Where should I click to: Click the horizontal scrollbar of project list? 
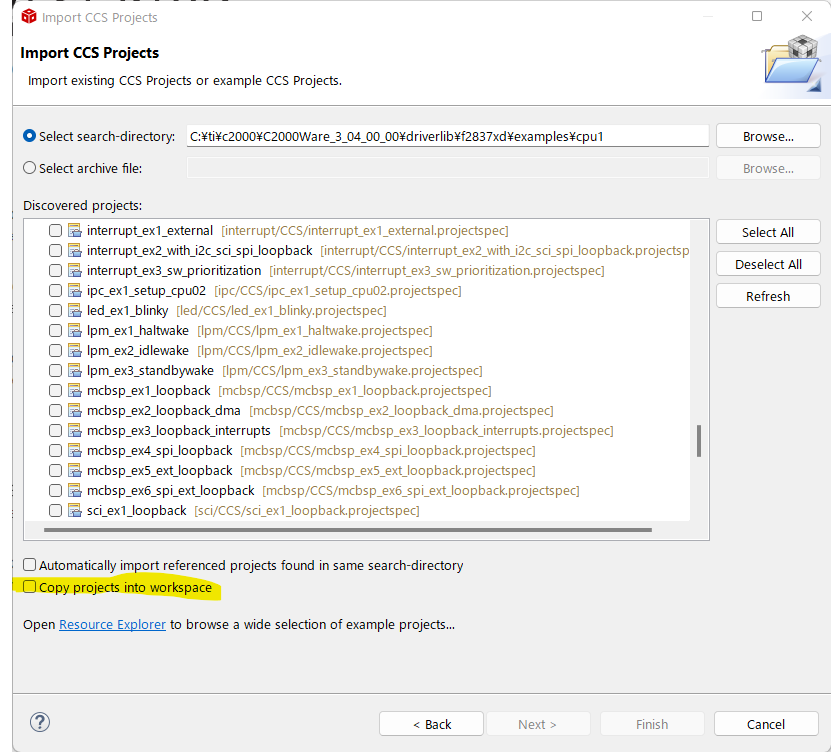(x=348, y=529)
